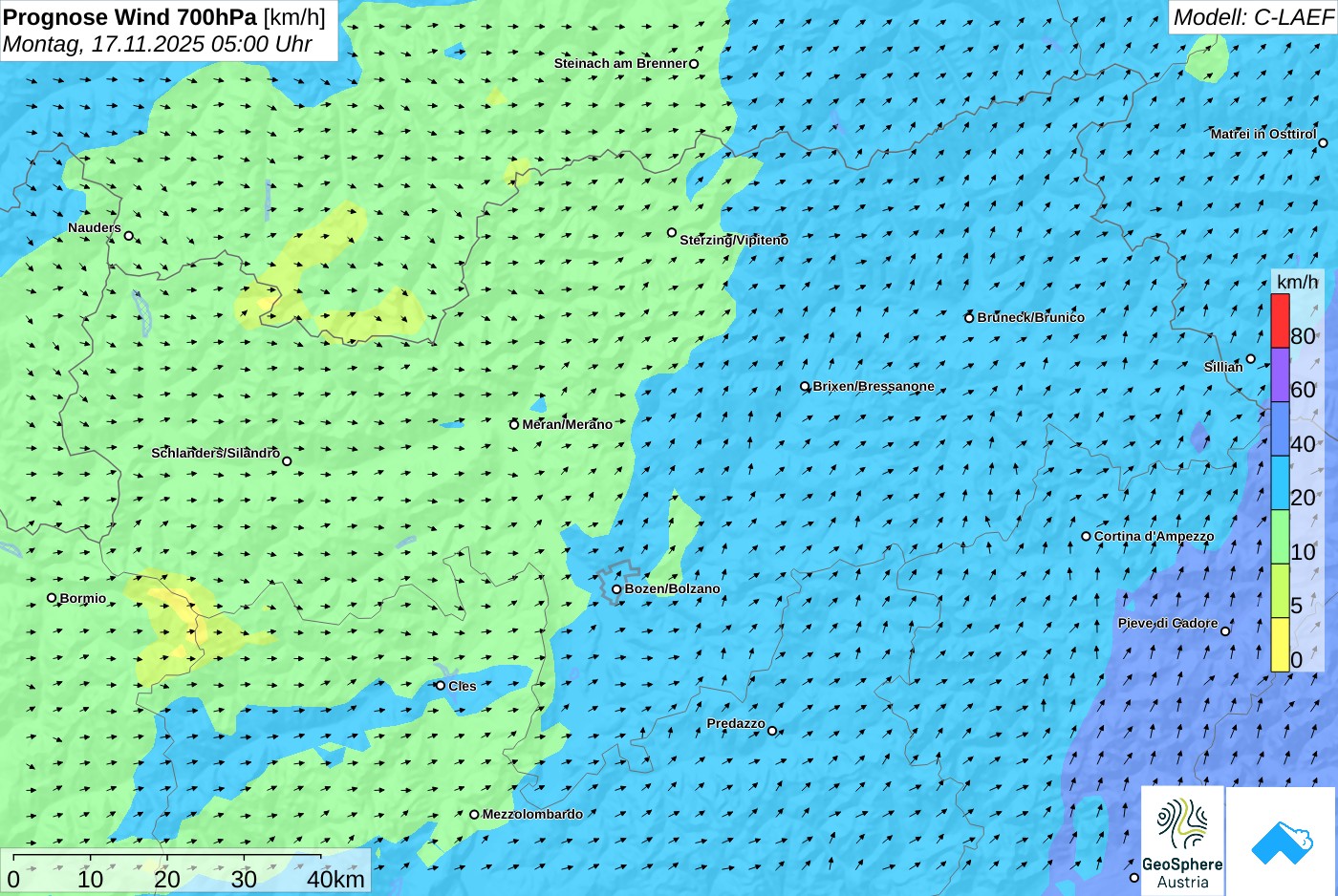Click the light green 10 km/h legend swatch
This screenshot has height=896, width=1338.
(1280, 537)
